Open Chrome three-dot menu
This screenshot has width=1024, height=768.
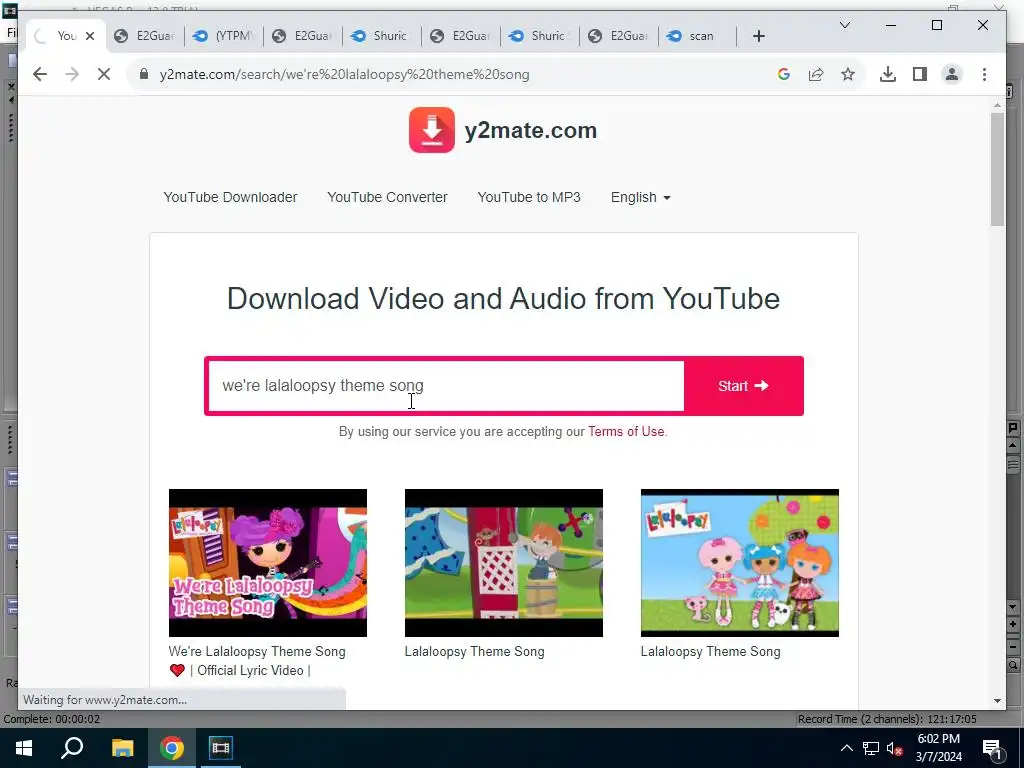point(984,74)
